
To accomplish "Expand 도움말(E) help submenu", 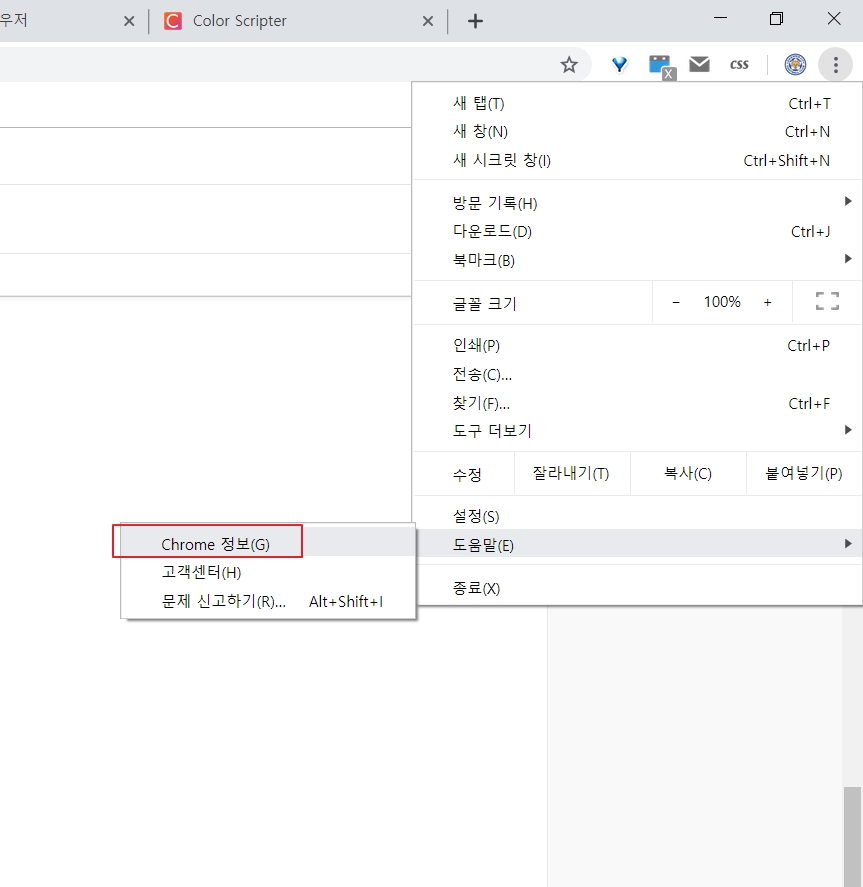I will (x=638, y=545).
